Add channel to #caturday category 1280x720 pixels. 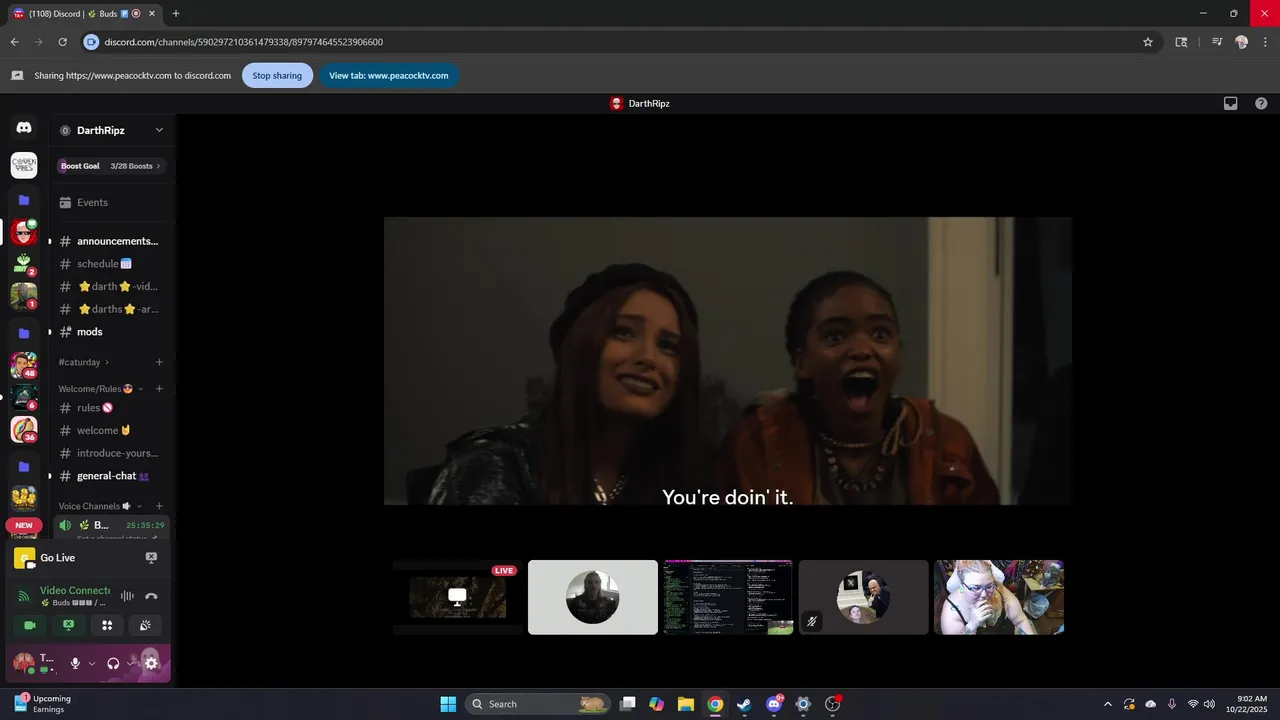pos(159,362)
